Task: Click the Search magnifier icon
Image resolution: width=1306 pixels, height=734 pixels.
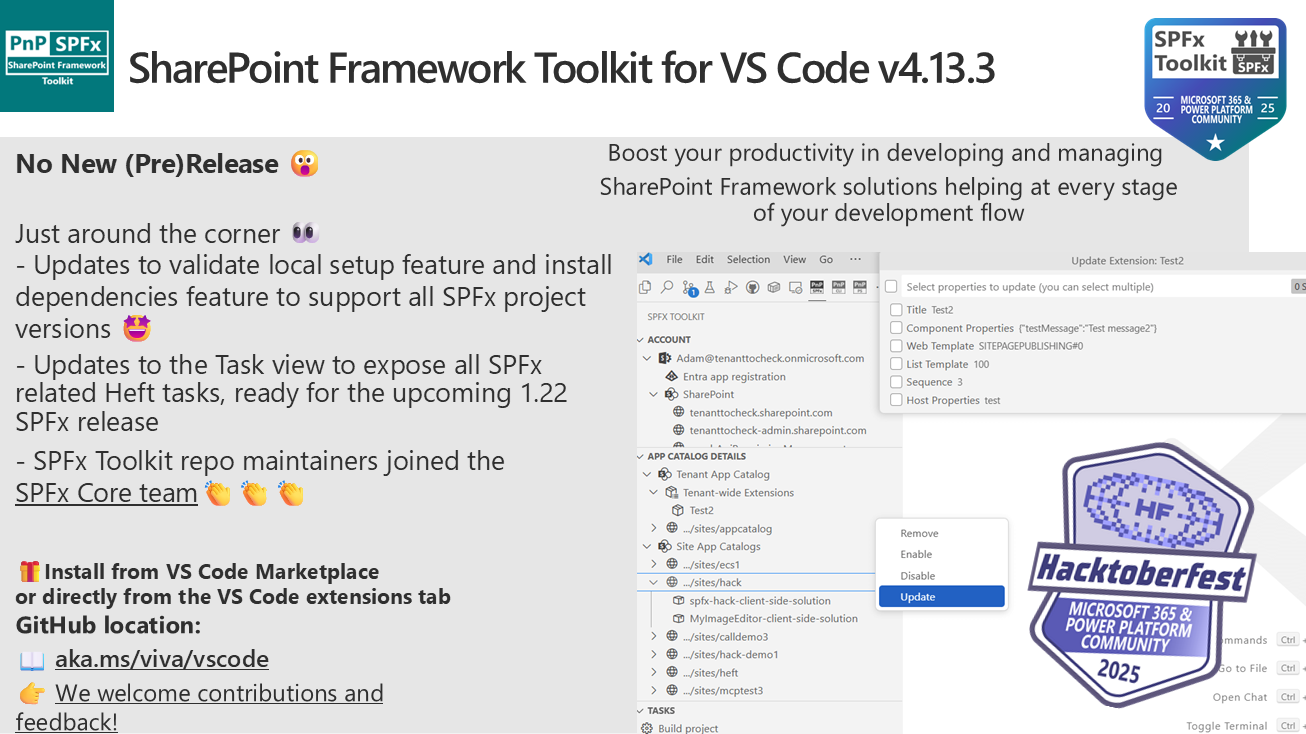Action: (x=667, y=287)
